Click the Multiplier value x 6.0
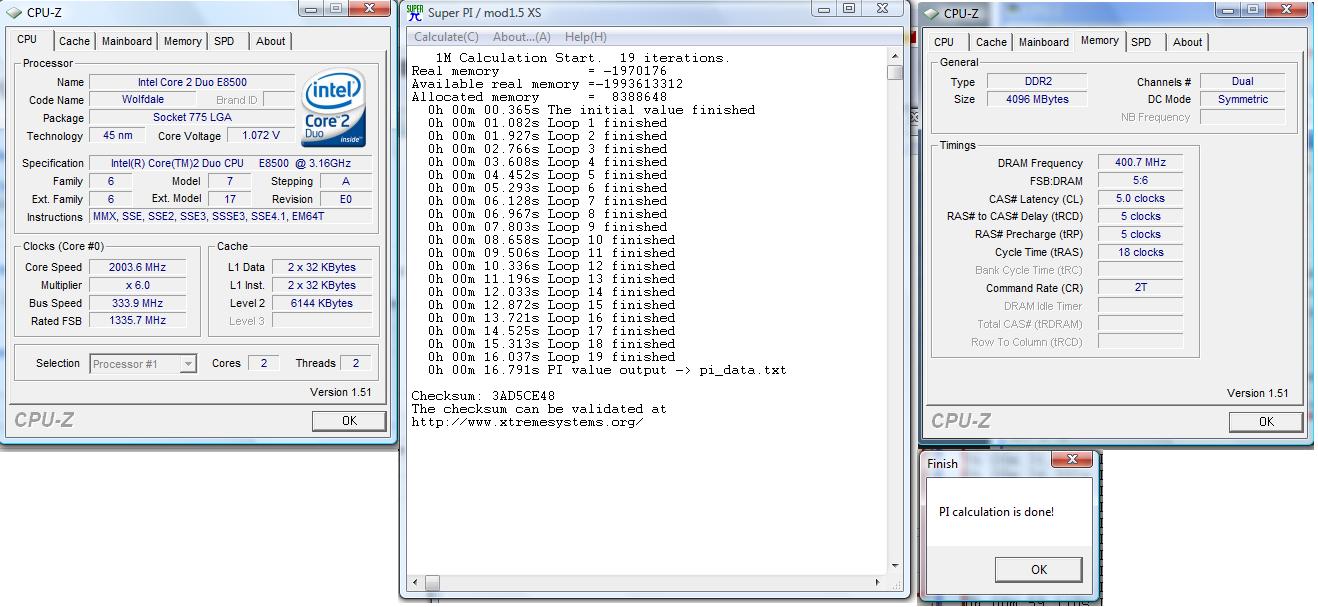Viewport: 1318px width, 607px height. coord(138,285)
